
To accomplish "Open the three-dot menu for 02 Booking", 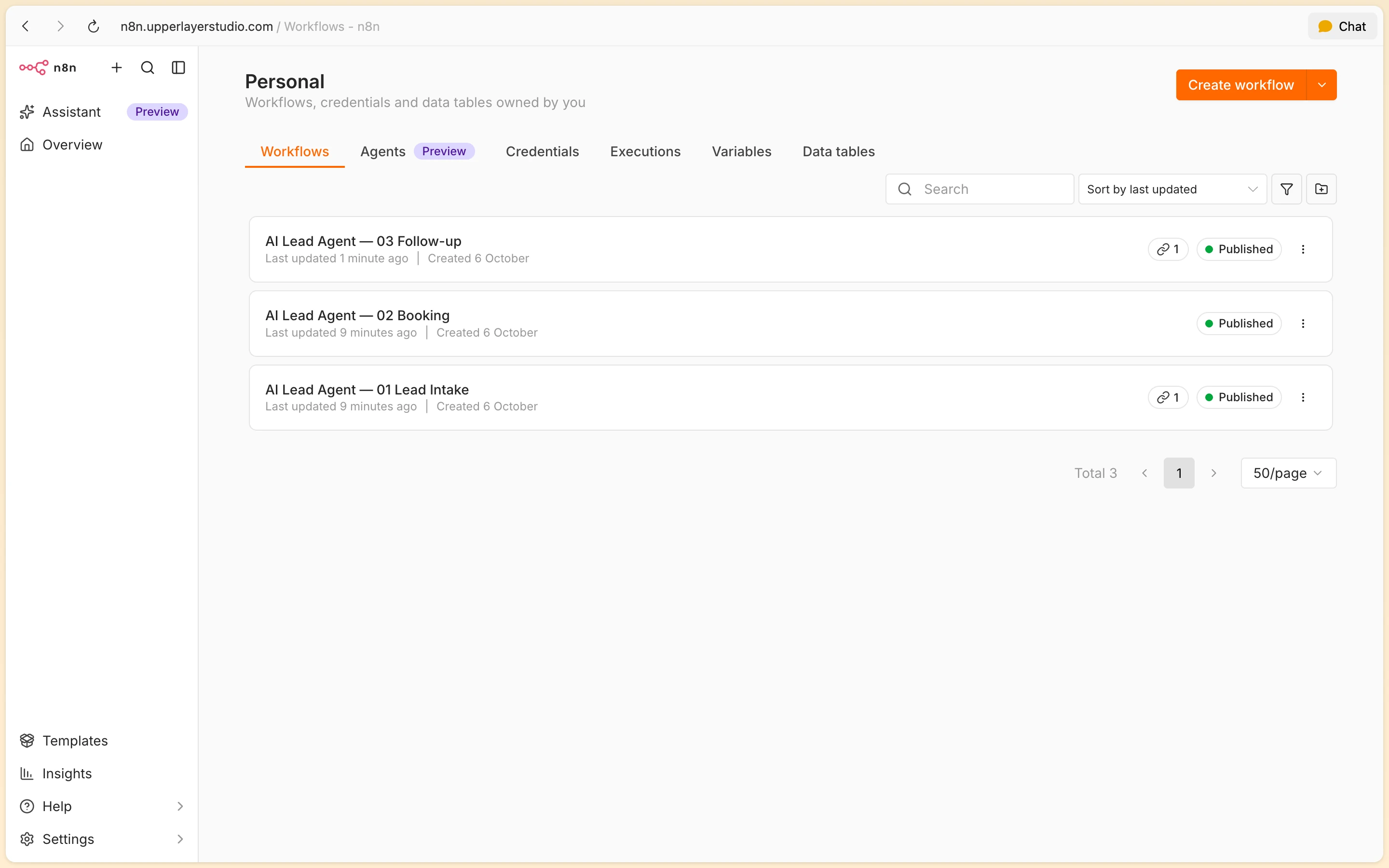I will (x=1303, y=324).
